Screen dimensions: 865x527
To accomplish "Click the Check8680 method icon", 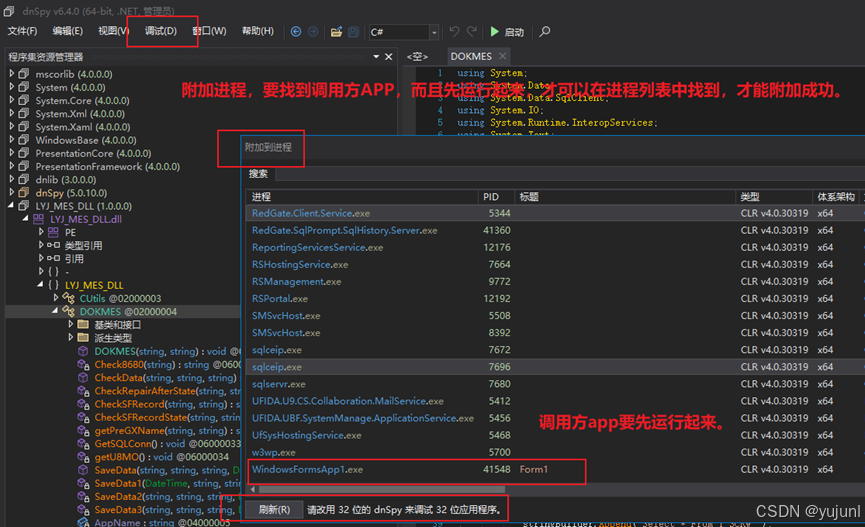I will (83, 364).
